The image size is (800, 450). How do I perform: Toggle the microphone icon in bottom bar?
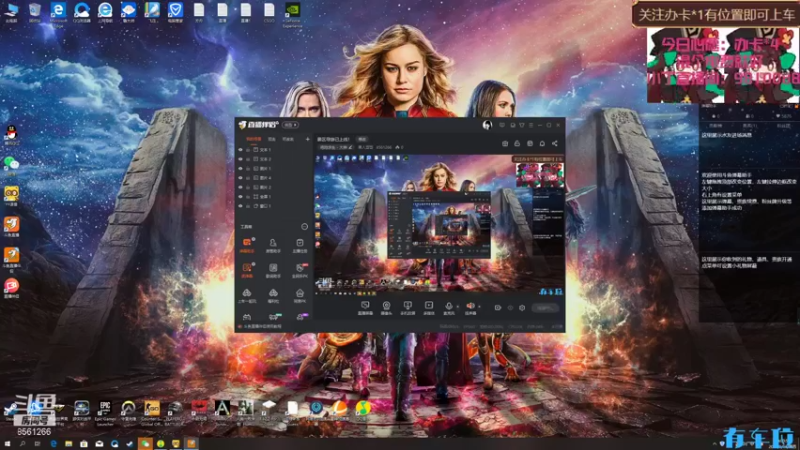448,307
